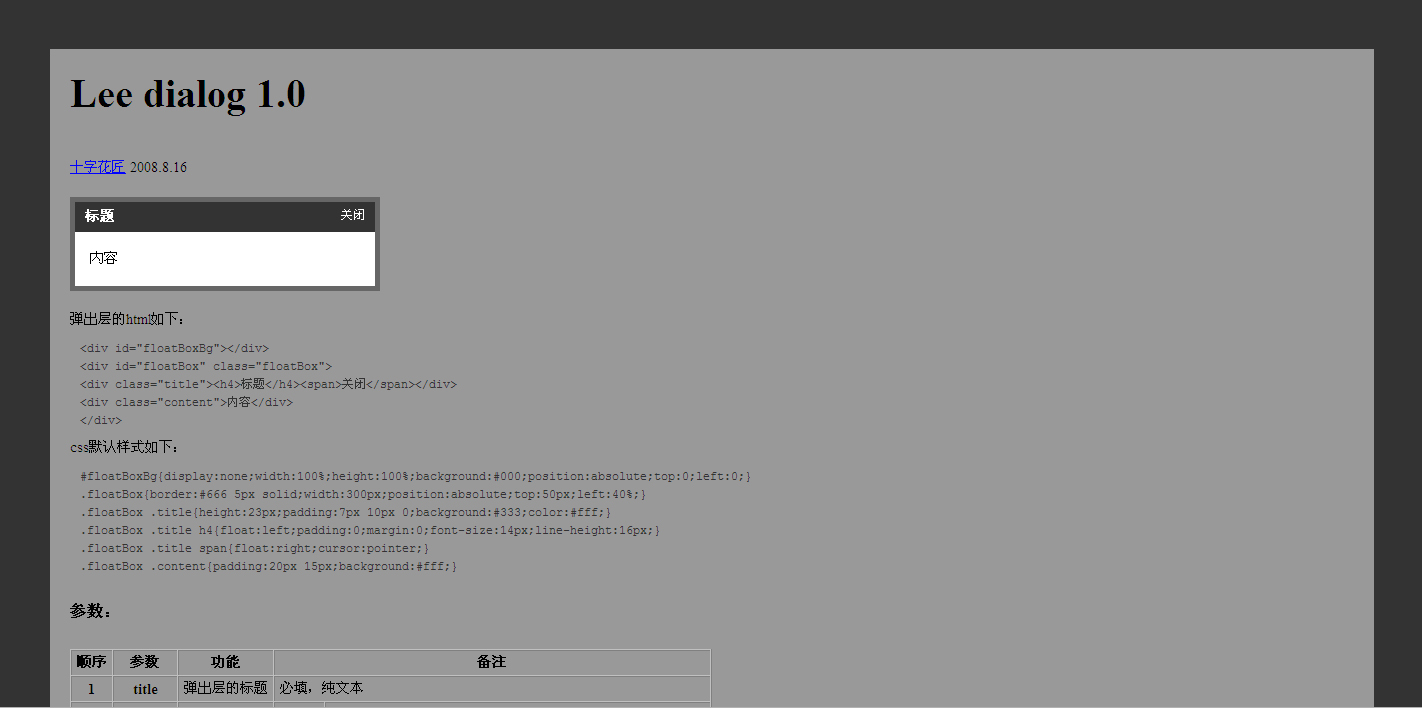Image resolution: width=1422 pixels, height=708 pixels.
Task: Click the .floatBox .title h4 CSS line
Action: [370, 531]
